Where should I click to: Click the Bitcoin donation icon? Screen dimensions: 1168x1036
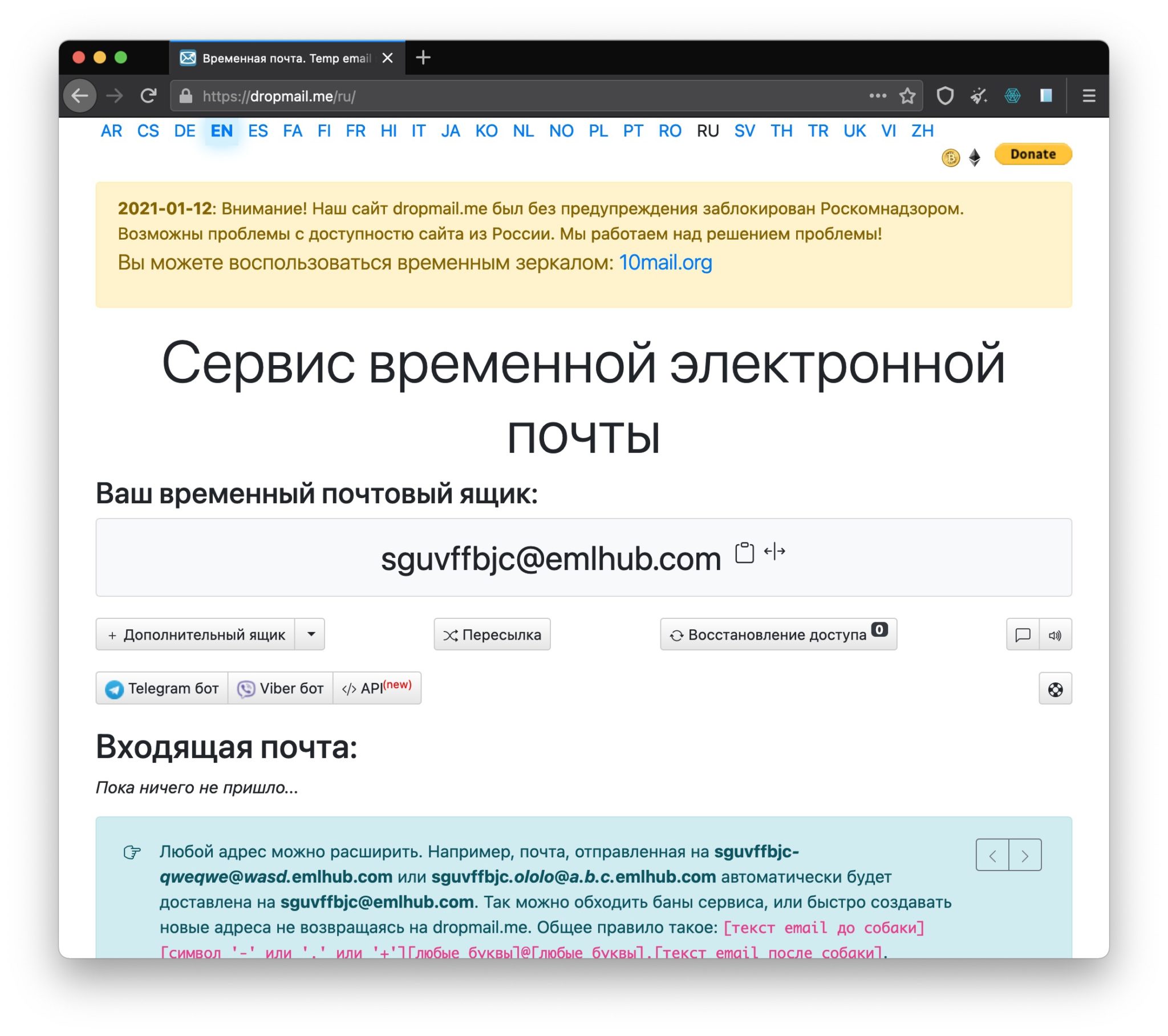coord(950,157)
